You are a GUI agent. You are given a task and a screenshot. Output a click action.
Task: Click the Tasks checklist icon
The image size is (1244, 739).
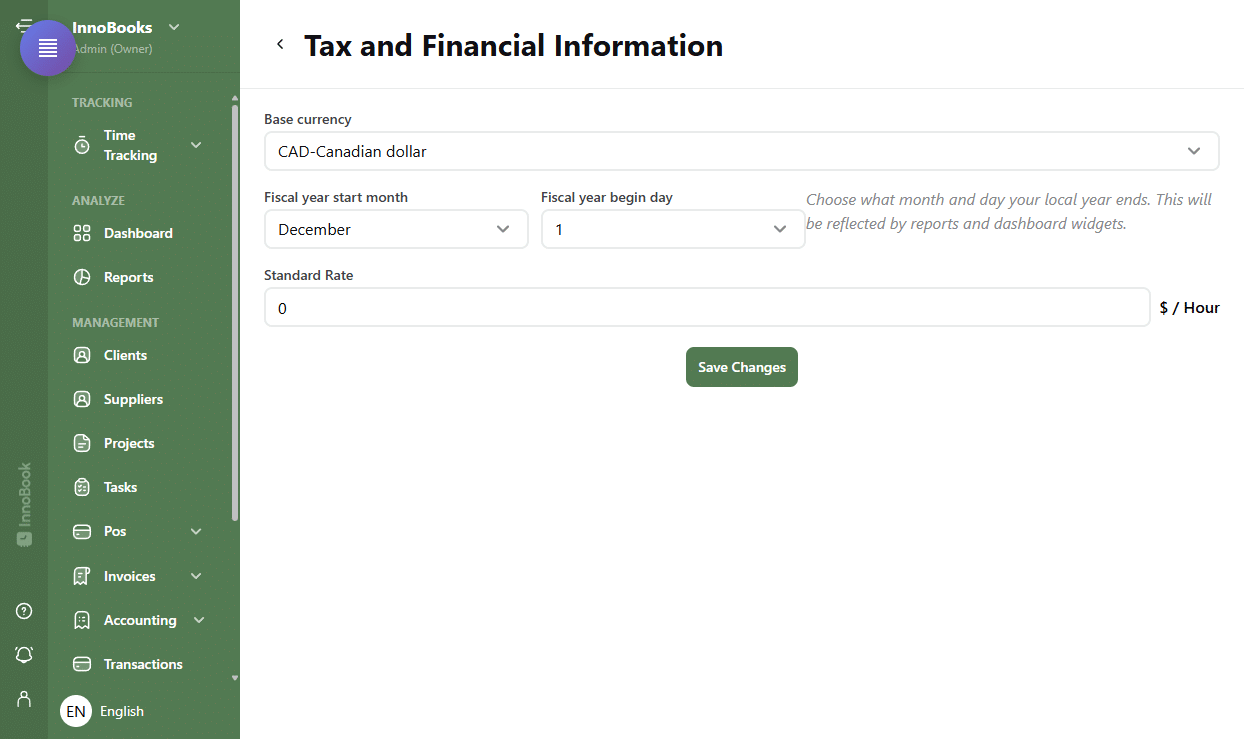pyautogui.click(x=82, y=487)
